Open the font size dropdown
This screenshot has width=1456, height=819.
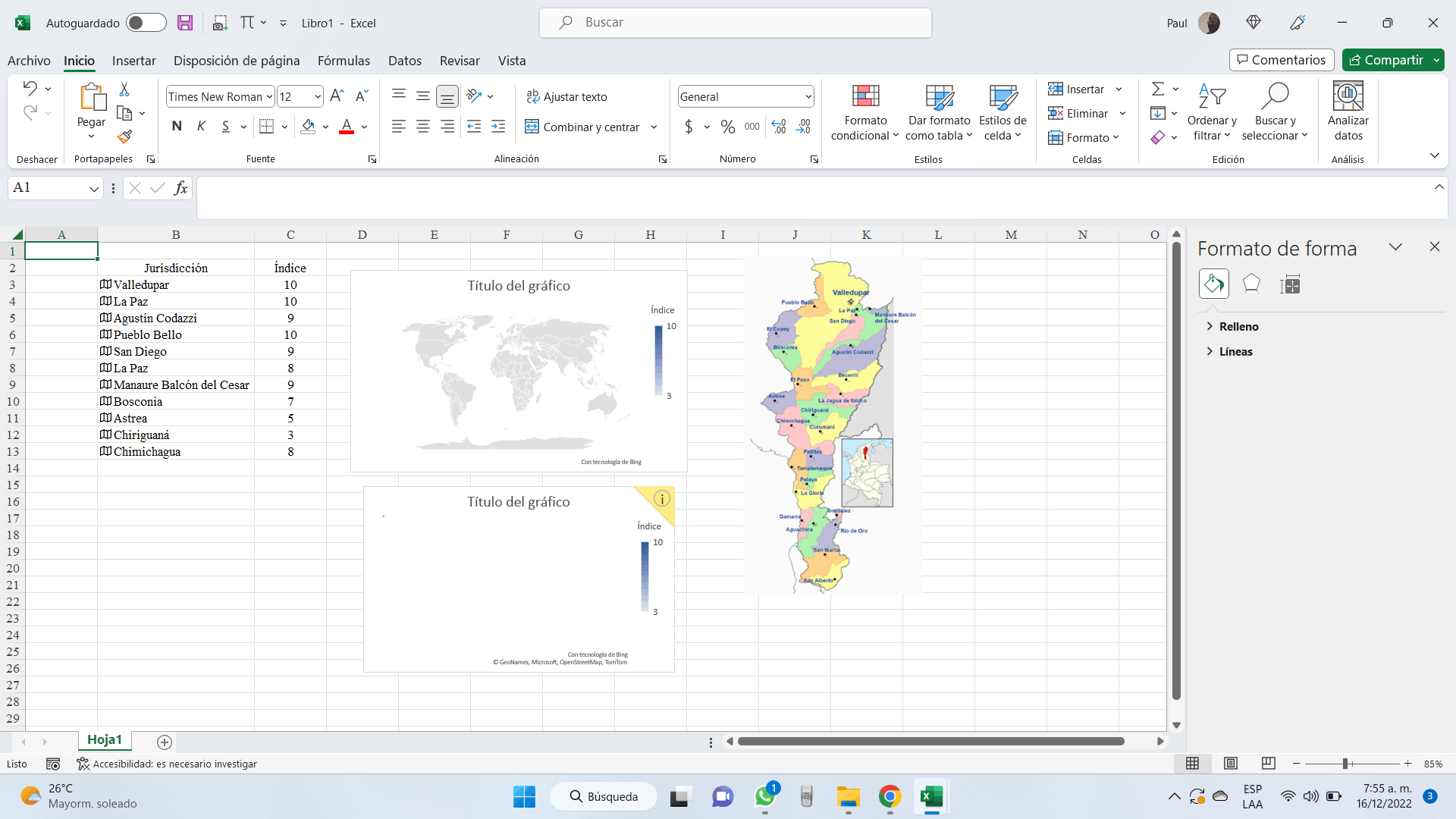[318, 97]
